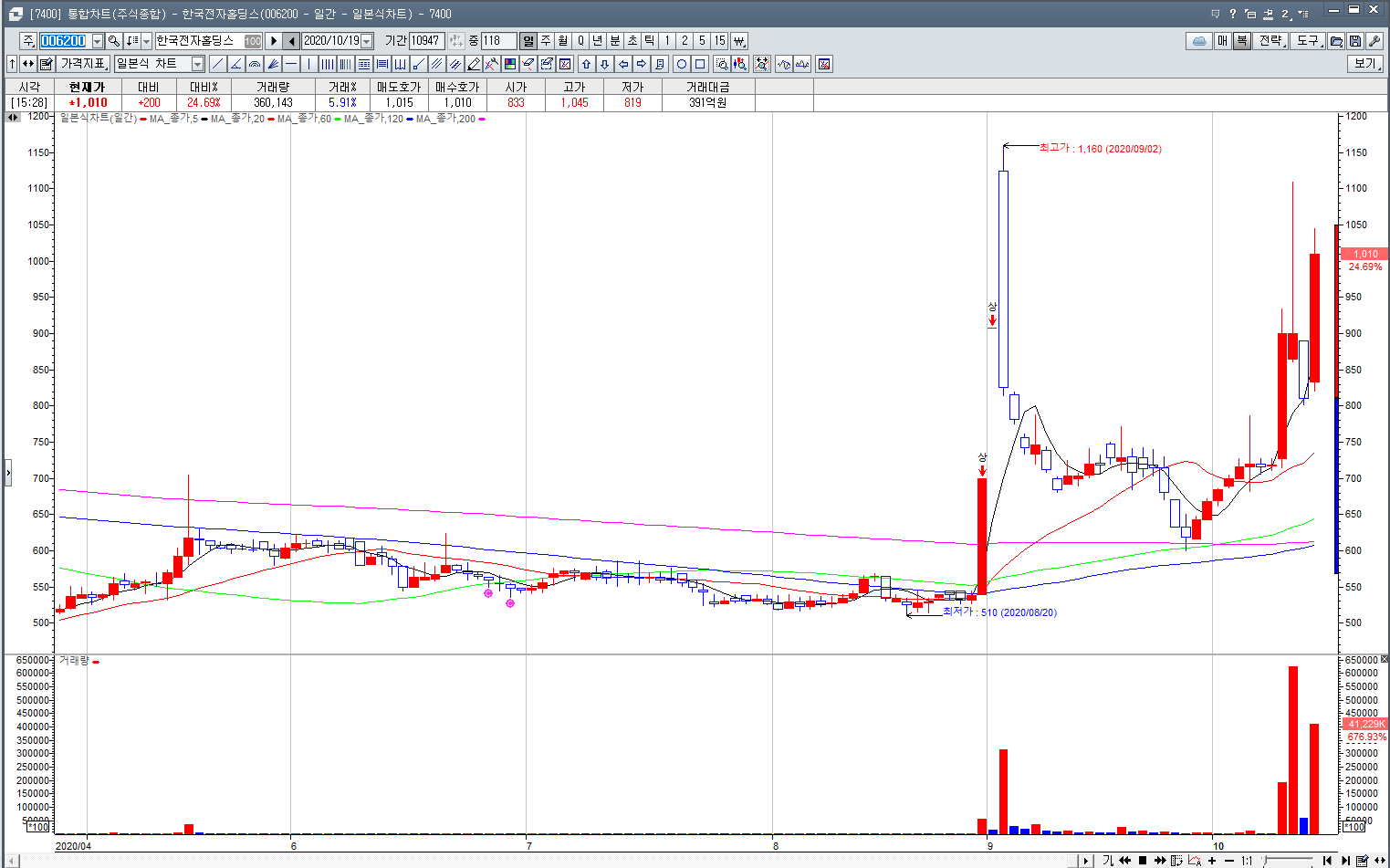Click the fast rewind double-arrow button

tap(1125, 861)
